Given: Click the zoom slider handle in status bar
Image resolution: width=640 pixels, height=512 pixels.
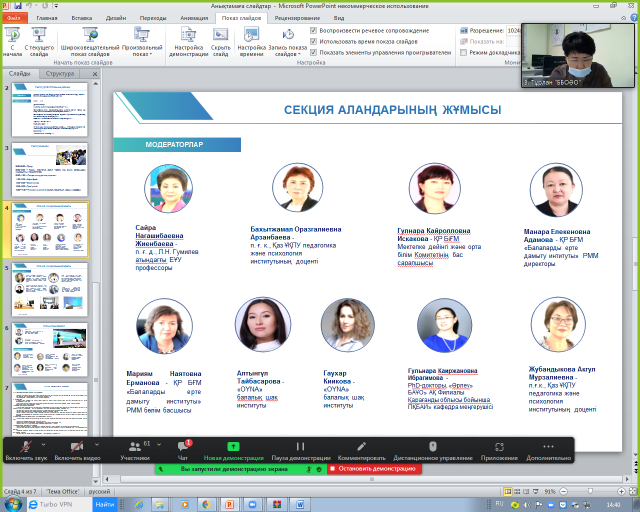Looking at the screenshot, I should (590, 491).
